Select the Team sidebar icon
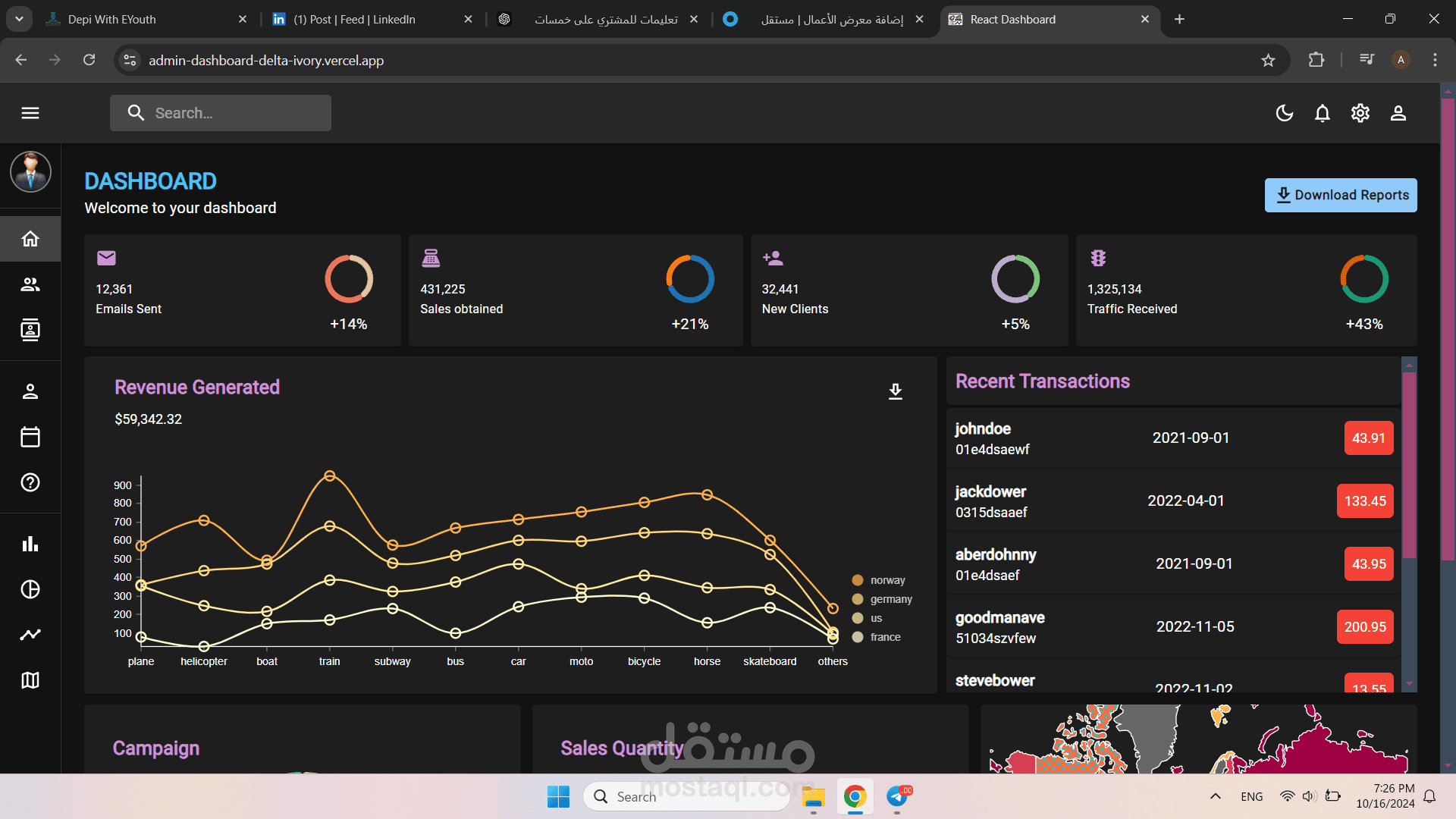The height and width of the screenshot is (819, 1456). click(30, 284)
